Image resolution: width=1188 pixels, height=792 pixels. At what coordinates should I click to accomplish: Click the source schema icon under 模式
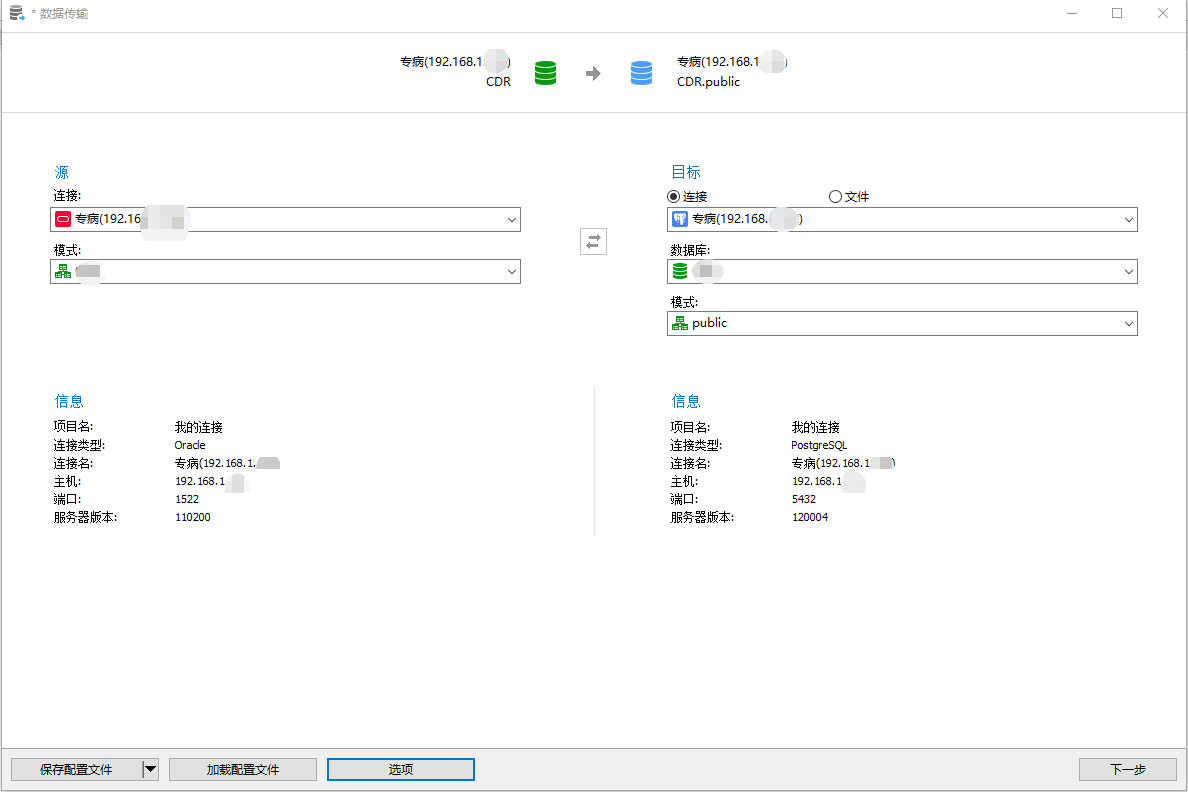click(63, 271)
